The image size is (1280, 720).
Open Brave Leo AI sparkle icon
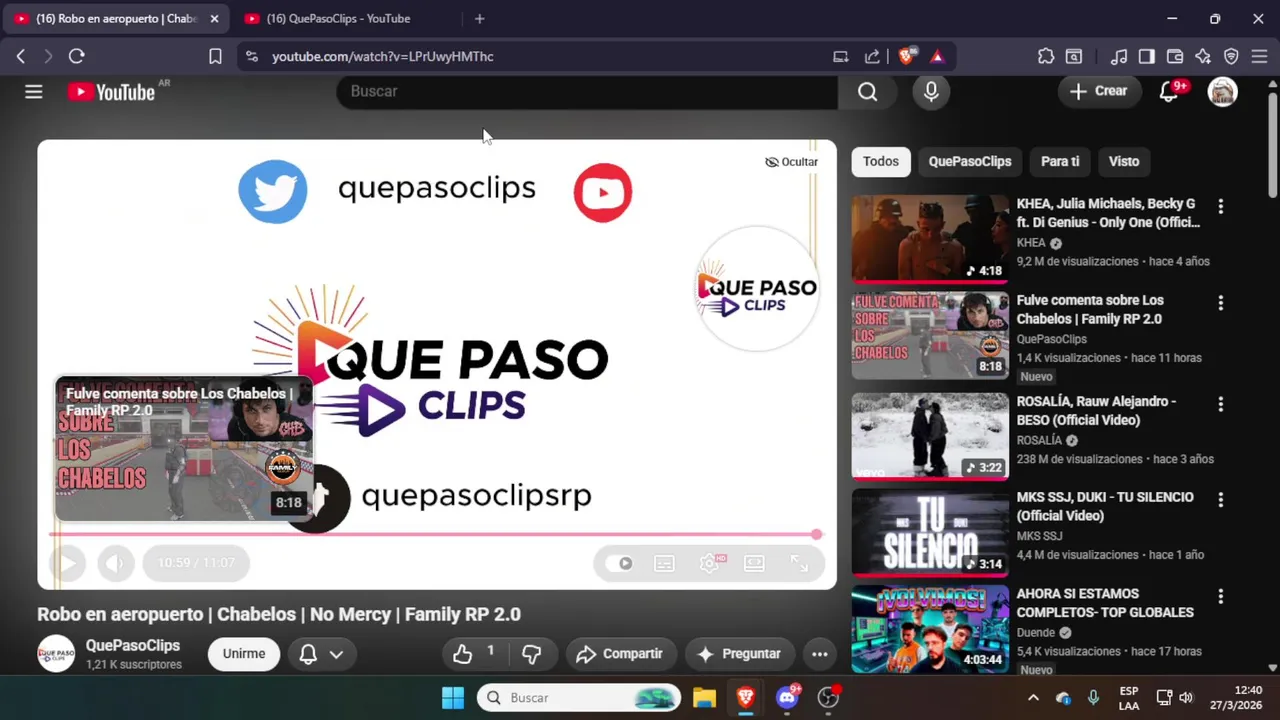coord(1203,57)
